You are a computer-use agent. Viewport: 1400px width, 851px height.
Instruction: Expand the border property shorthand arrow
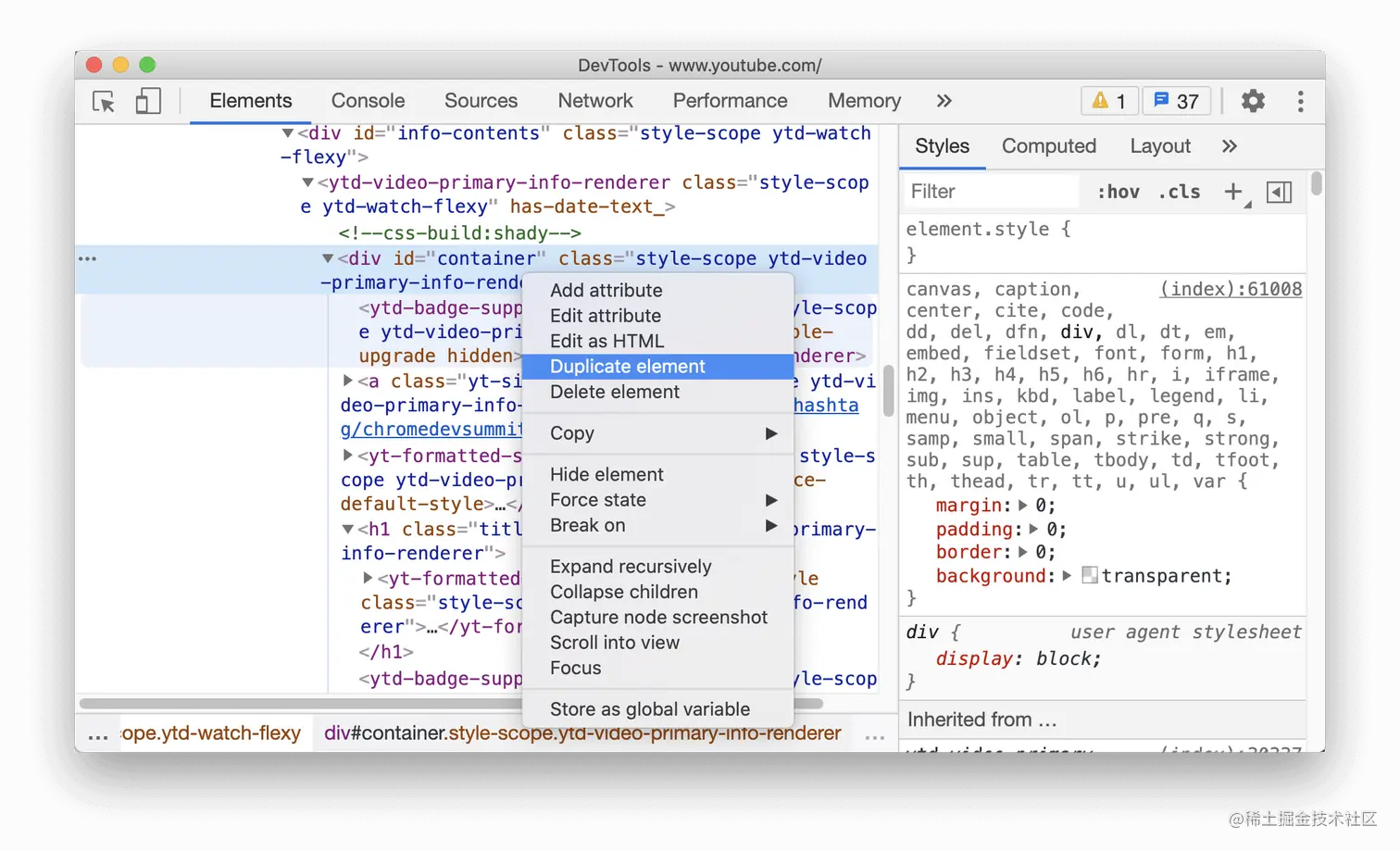(x=1023, y=552)
